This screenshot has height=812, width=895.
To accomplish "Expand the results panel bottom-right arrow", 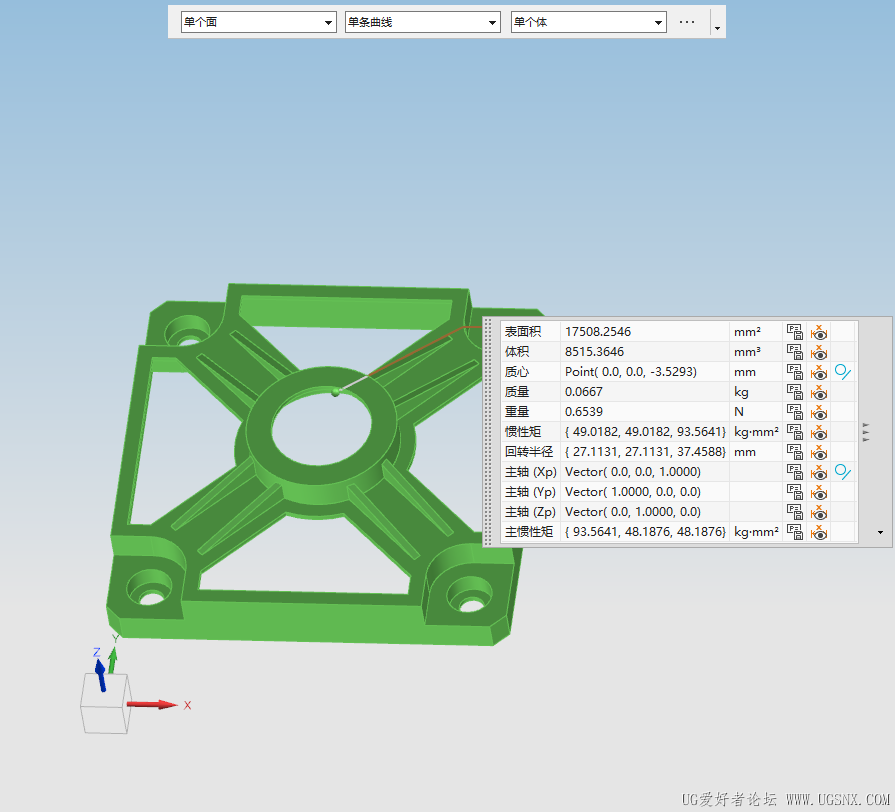I will click(x=880, y=532).
